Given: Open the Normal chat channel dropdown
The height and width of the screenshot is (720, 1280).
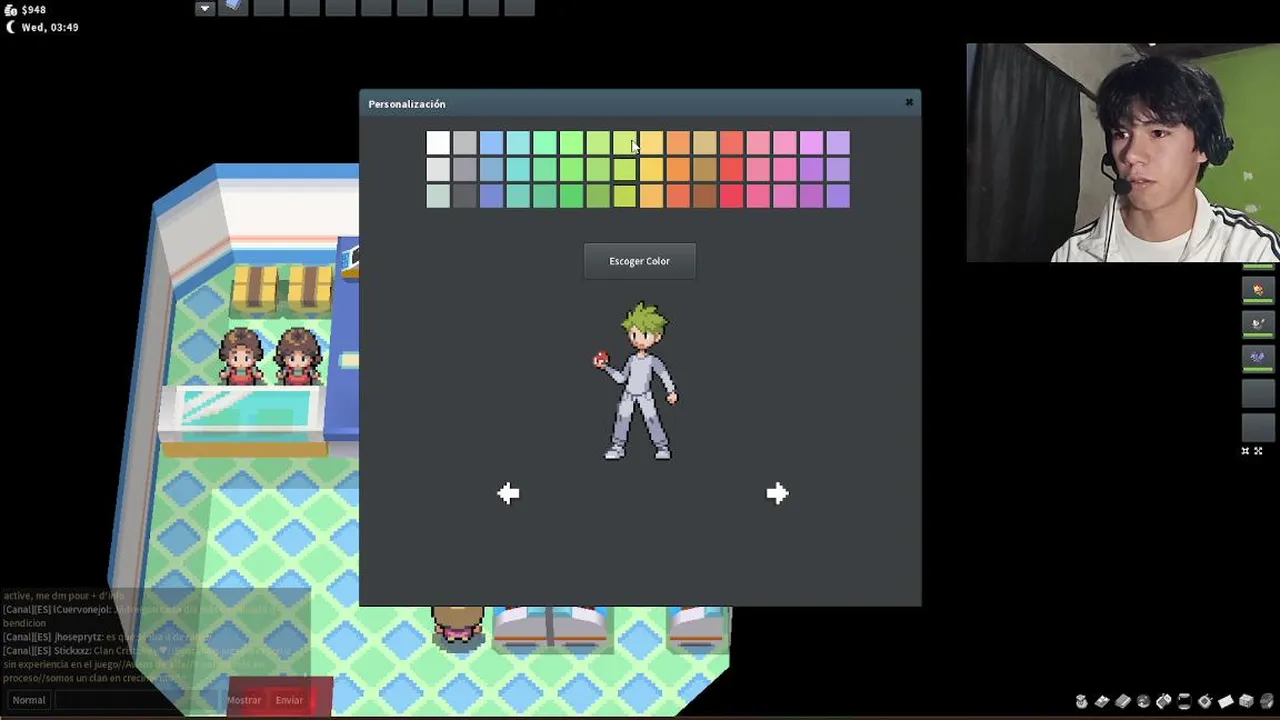Looking at the screenshot, I should click(29, 700).
